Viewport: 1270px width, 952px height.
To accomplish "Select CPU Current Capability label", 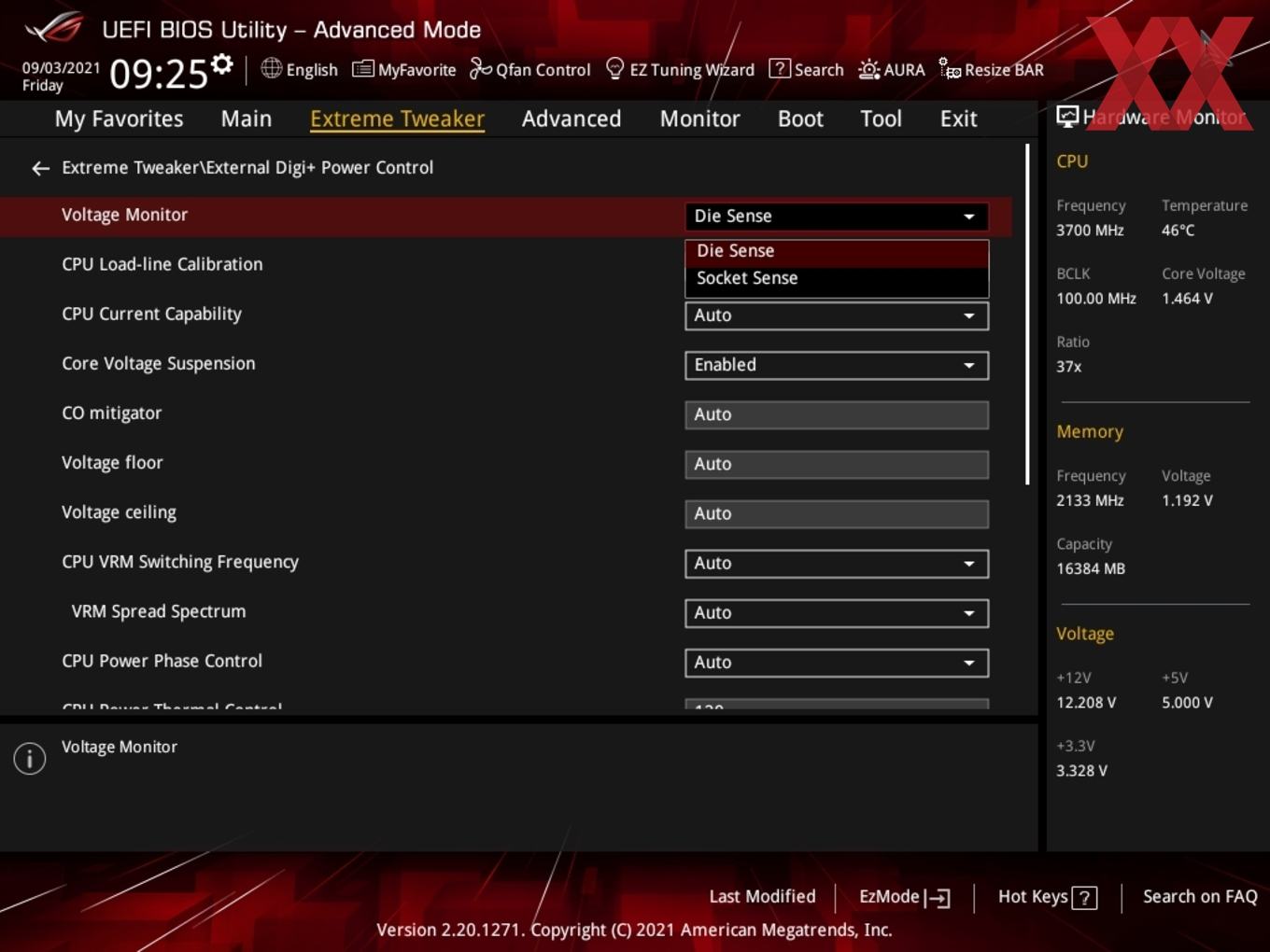I will pyautogui.click(x=151, y=315).
